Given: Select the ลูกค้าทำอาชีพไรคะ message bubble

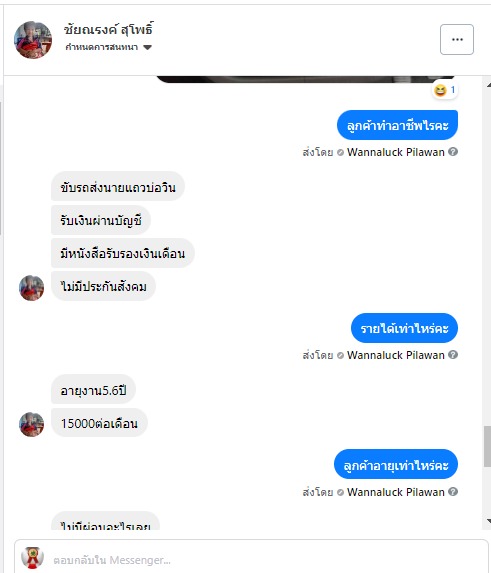Looking at the screenshot, I should click(x=397, y=125).
